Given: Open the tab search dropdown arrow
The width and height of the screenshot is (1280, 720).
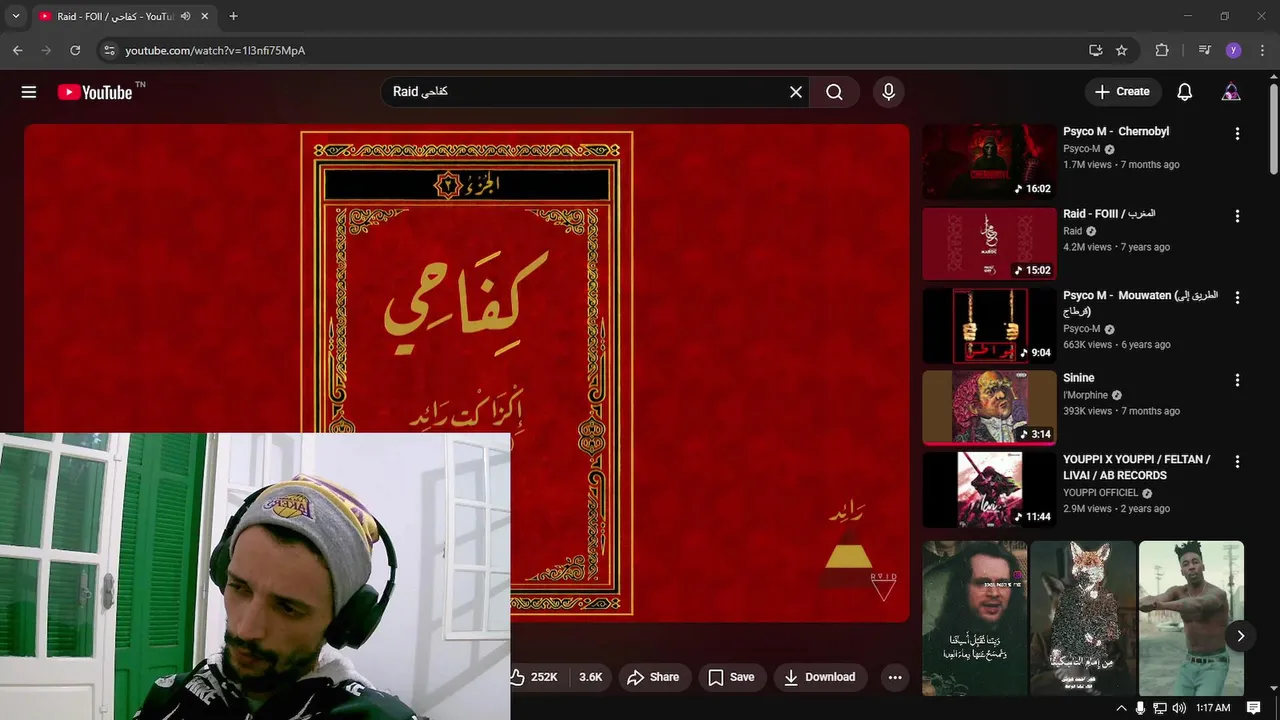Looking at the screenshot, I should [15, 16].
